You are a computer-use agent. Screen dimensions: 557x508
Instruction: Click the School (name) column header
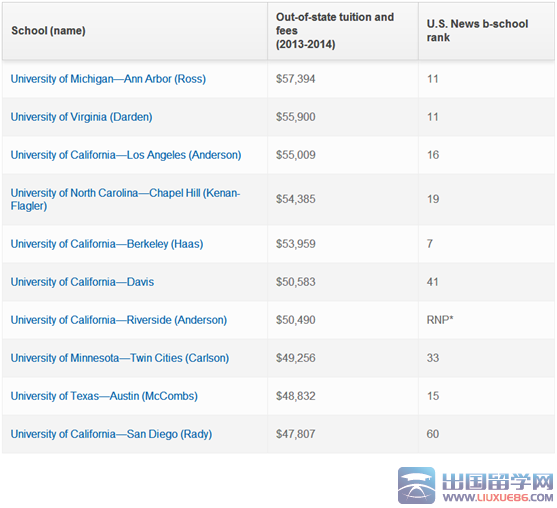pos(48,31)
